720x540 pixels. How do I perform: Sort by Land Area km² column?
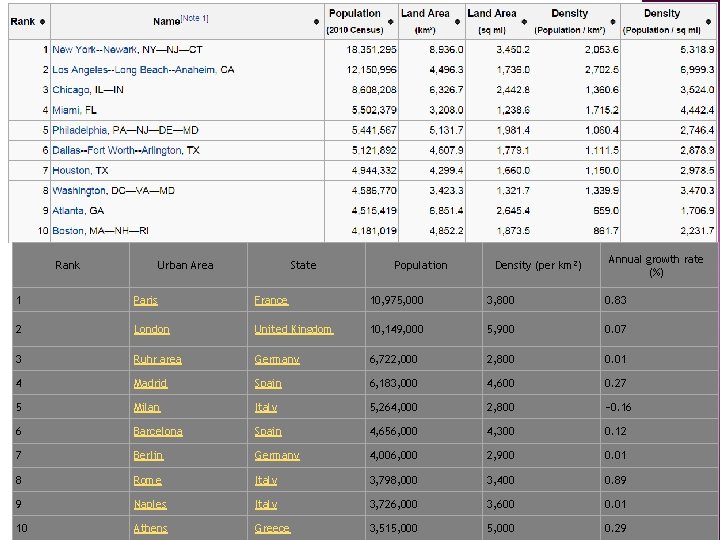click(457, 22)
